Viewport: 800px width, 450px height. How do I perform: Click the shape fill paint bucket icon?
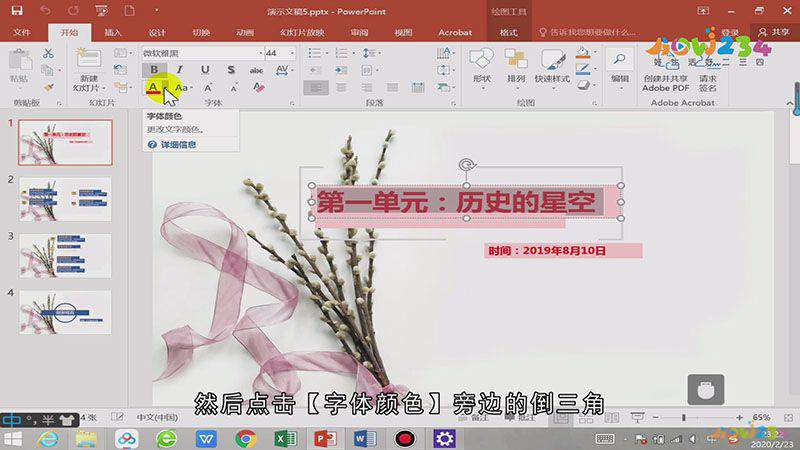coord(584,53)
